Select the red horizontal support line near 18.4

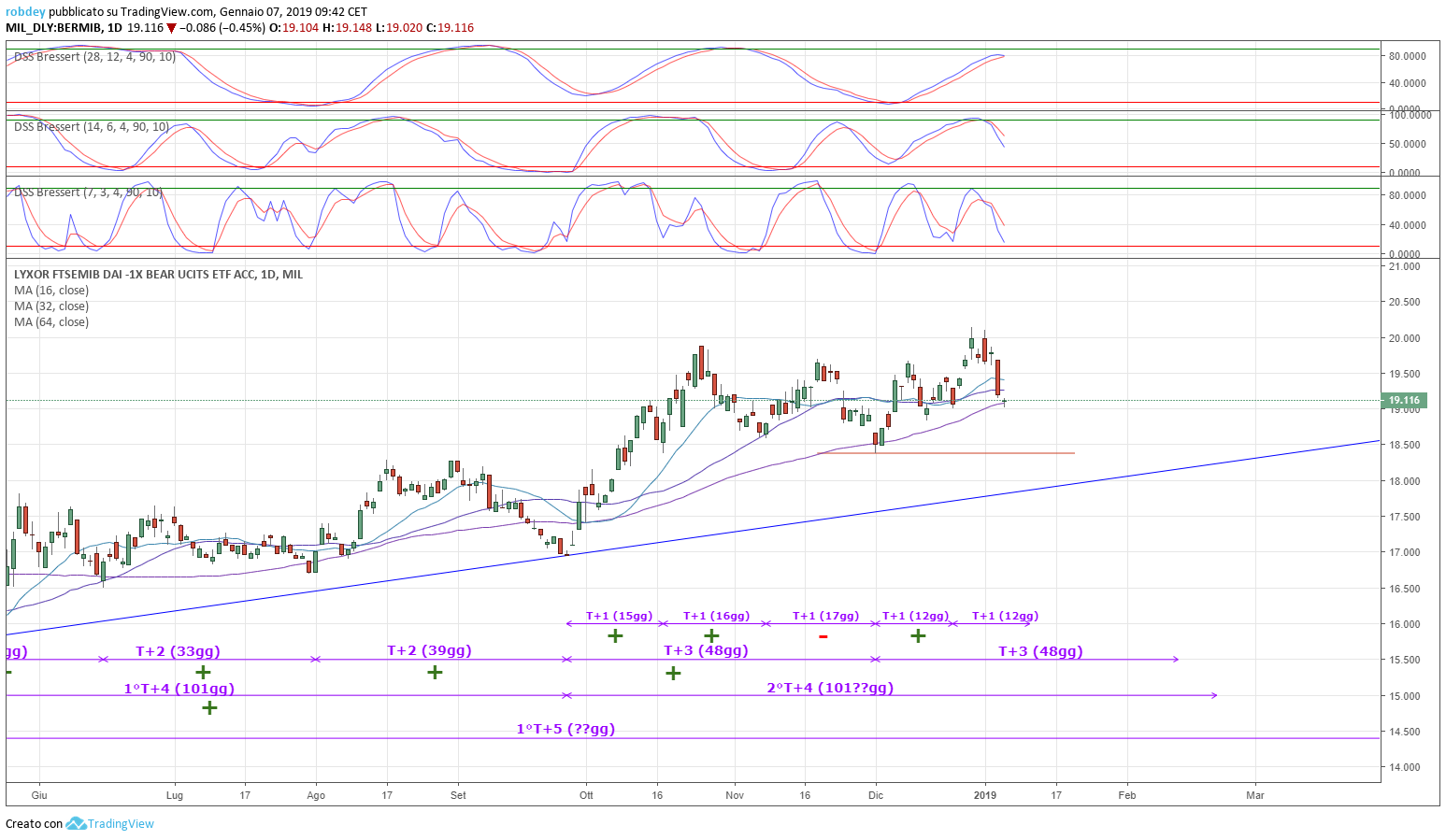point(946,453)
